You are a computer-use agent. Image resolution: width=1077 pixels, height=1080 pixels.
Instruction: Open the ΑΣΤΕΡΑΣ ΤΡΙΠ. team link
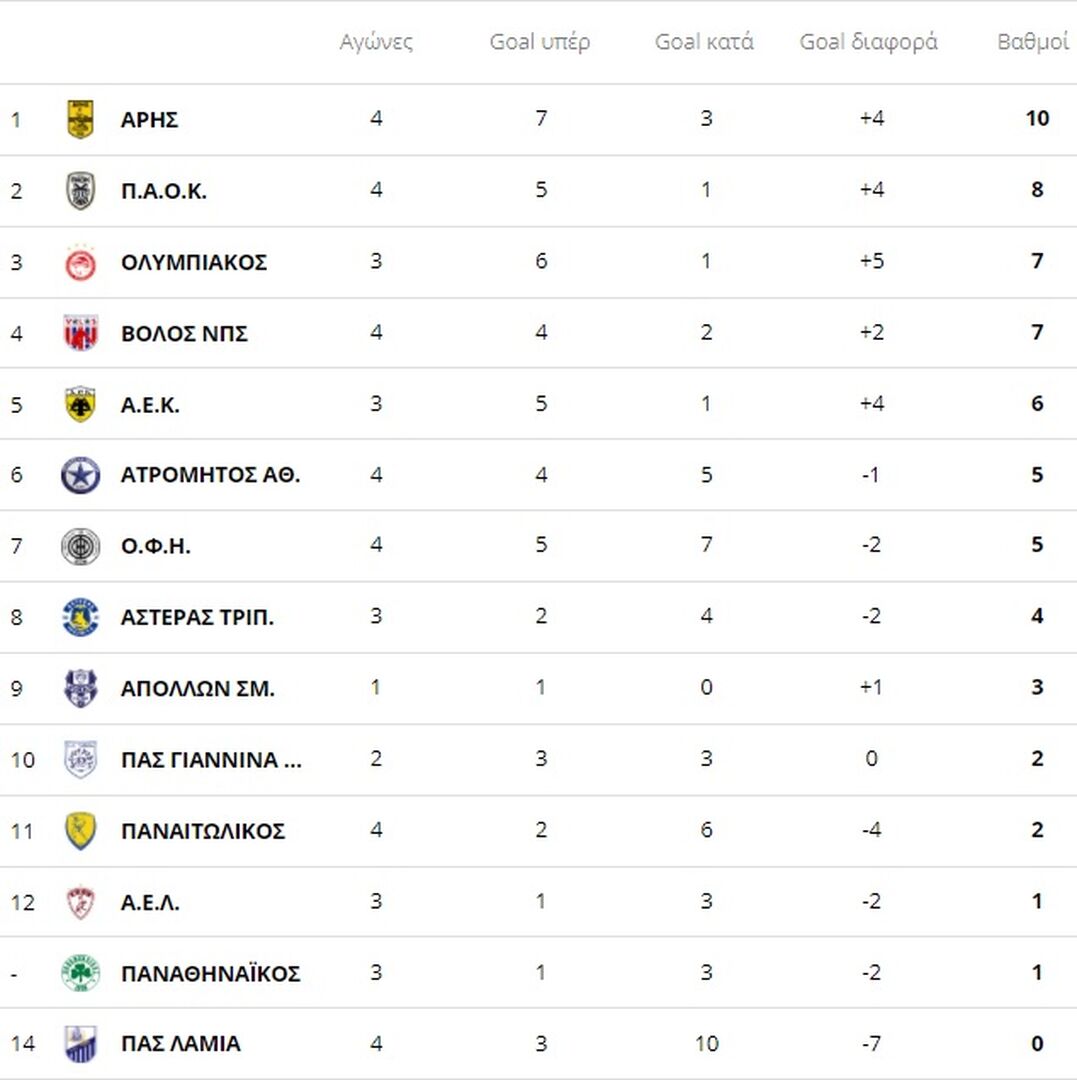[197, 617]
